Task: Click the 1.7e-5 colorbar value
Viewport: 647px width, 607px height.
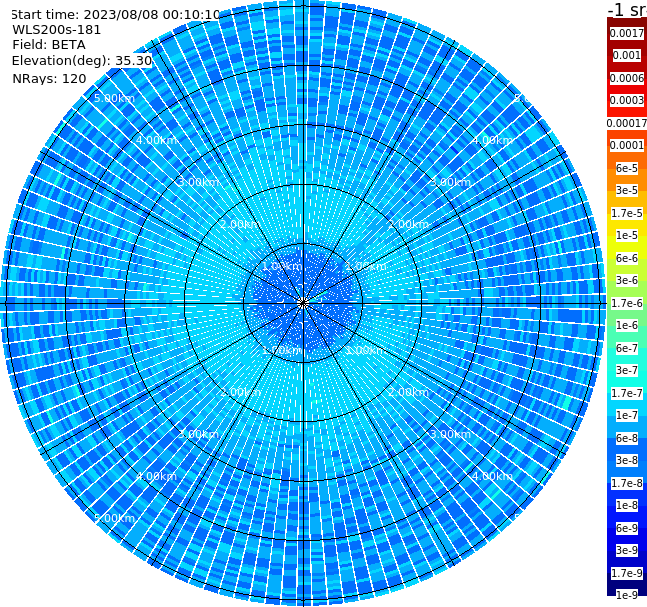Action: coord(626,213)
